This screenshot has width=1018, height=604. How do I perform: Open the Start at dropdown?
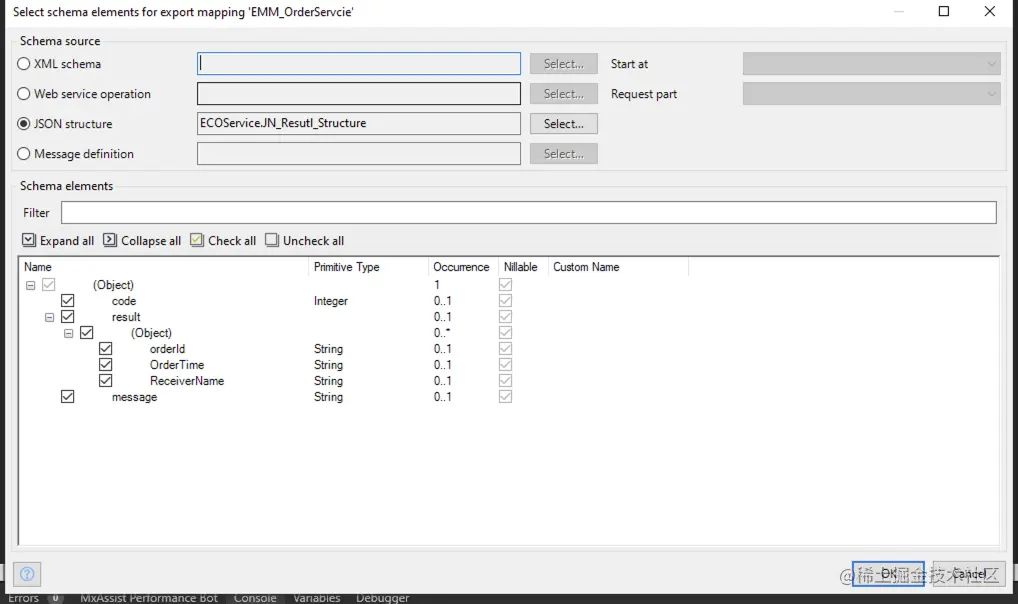point(871,64)
